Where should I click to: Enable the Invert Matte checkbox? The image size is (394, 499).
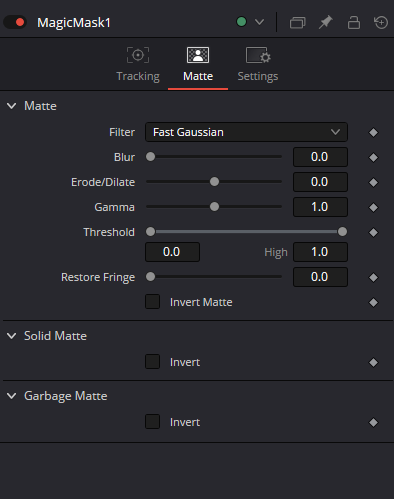tap(152, 302)
